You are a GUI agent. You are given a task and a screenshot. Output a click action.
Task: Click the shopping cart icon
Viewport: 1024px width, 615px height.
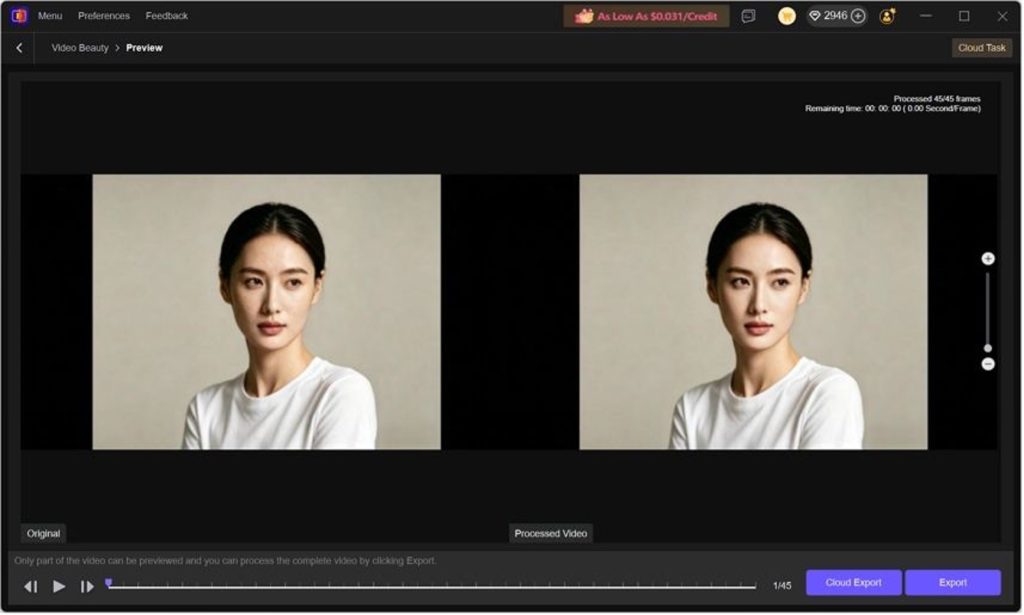coord(788,16)
